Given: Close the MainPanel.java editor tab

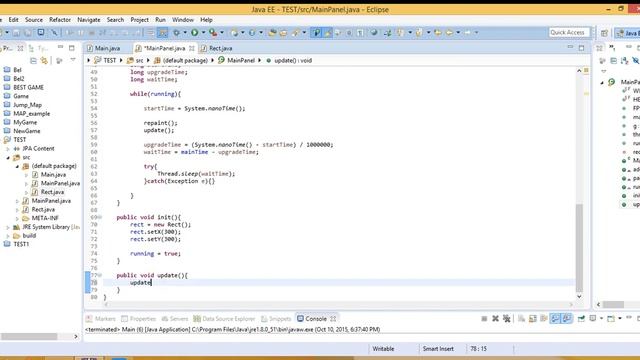Looking at the screenshot, I should click(191, 48).
